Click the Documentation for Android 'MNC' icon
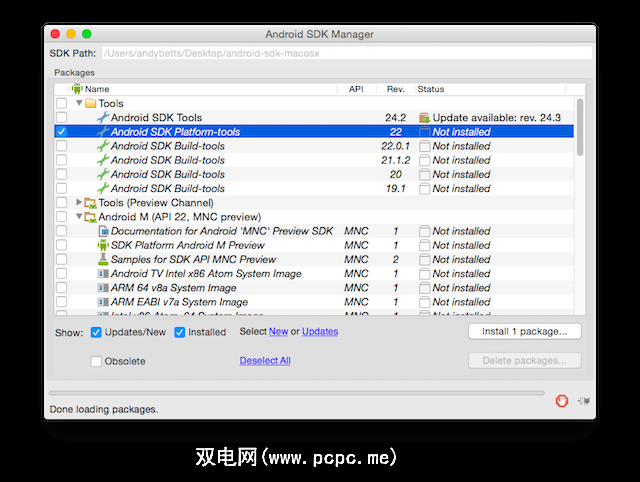 (103, 231)
